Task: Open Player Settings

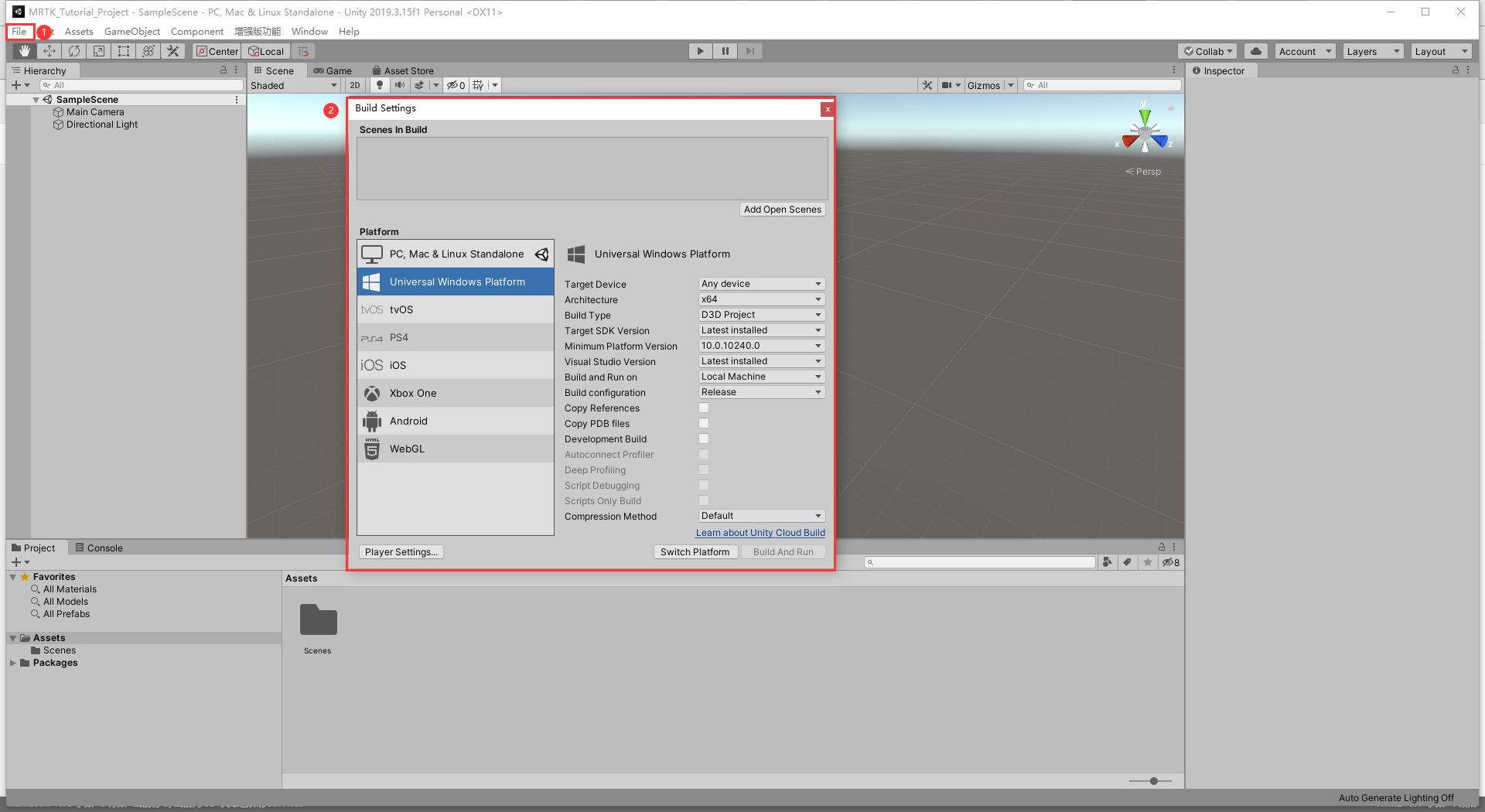Action: [401, 552]
